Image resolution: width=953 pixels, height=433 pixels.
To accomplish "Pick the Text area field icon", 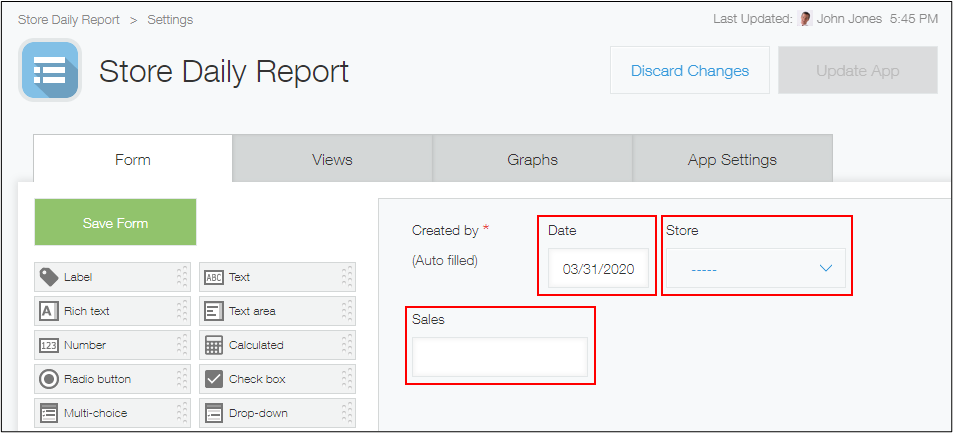I will [x=213, y=311].
